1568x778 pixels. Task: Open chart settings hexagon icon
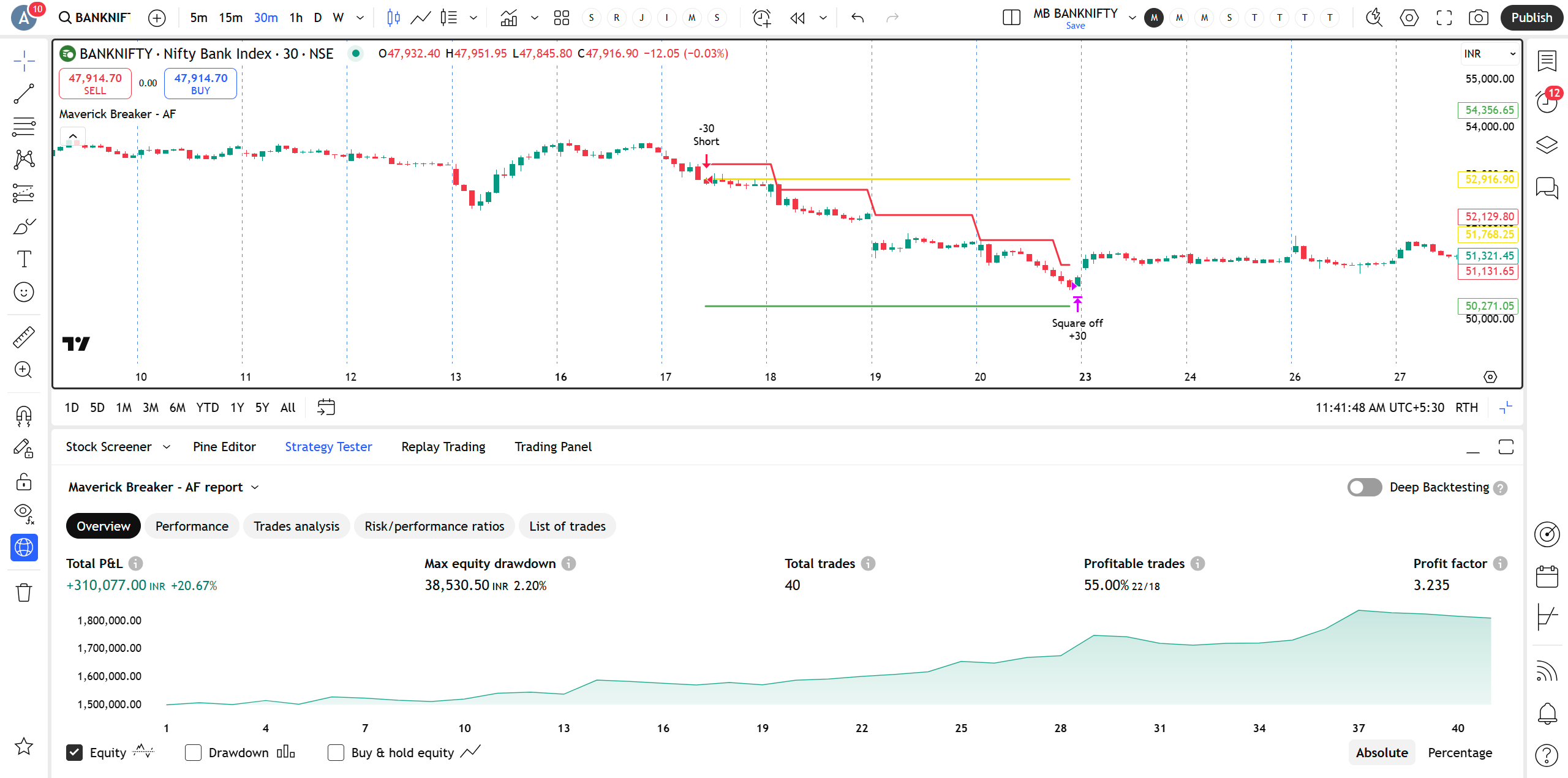coord(1409,18)
